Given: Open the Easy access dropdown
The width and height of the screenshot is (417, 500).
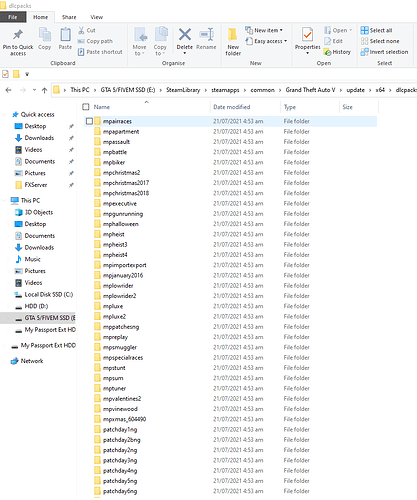Looking at the screenshot, I should (x=266, y=41).
